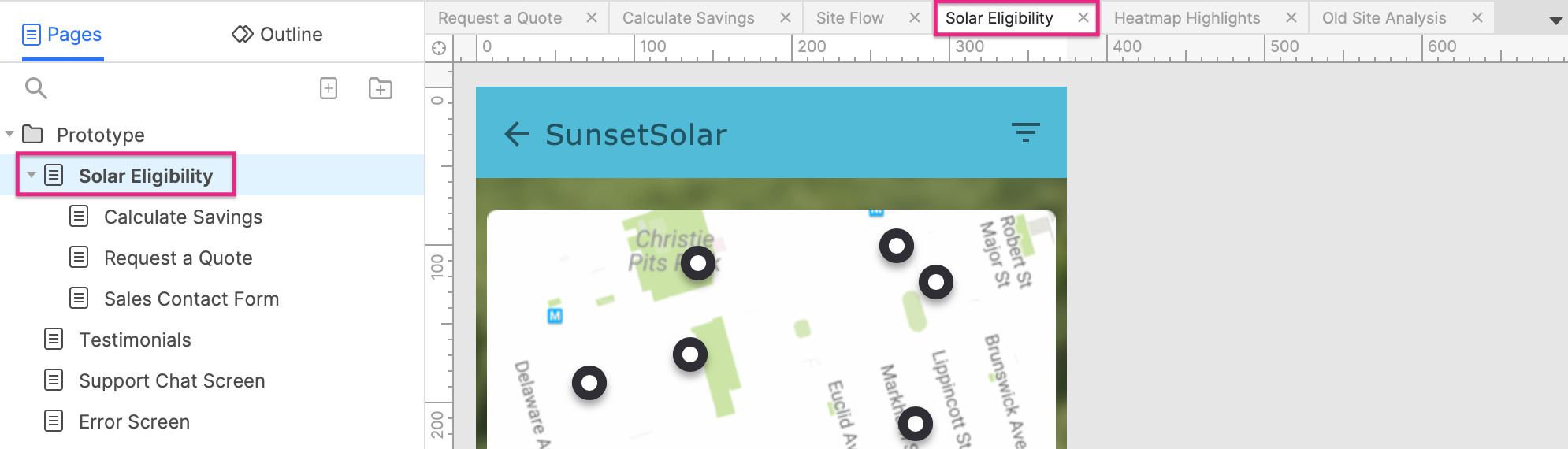Close the Old Site Analysis tab
Screen dimensions: 1568x449
pyautogui.click(x=1477, y=17)
